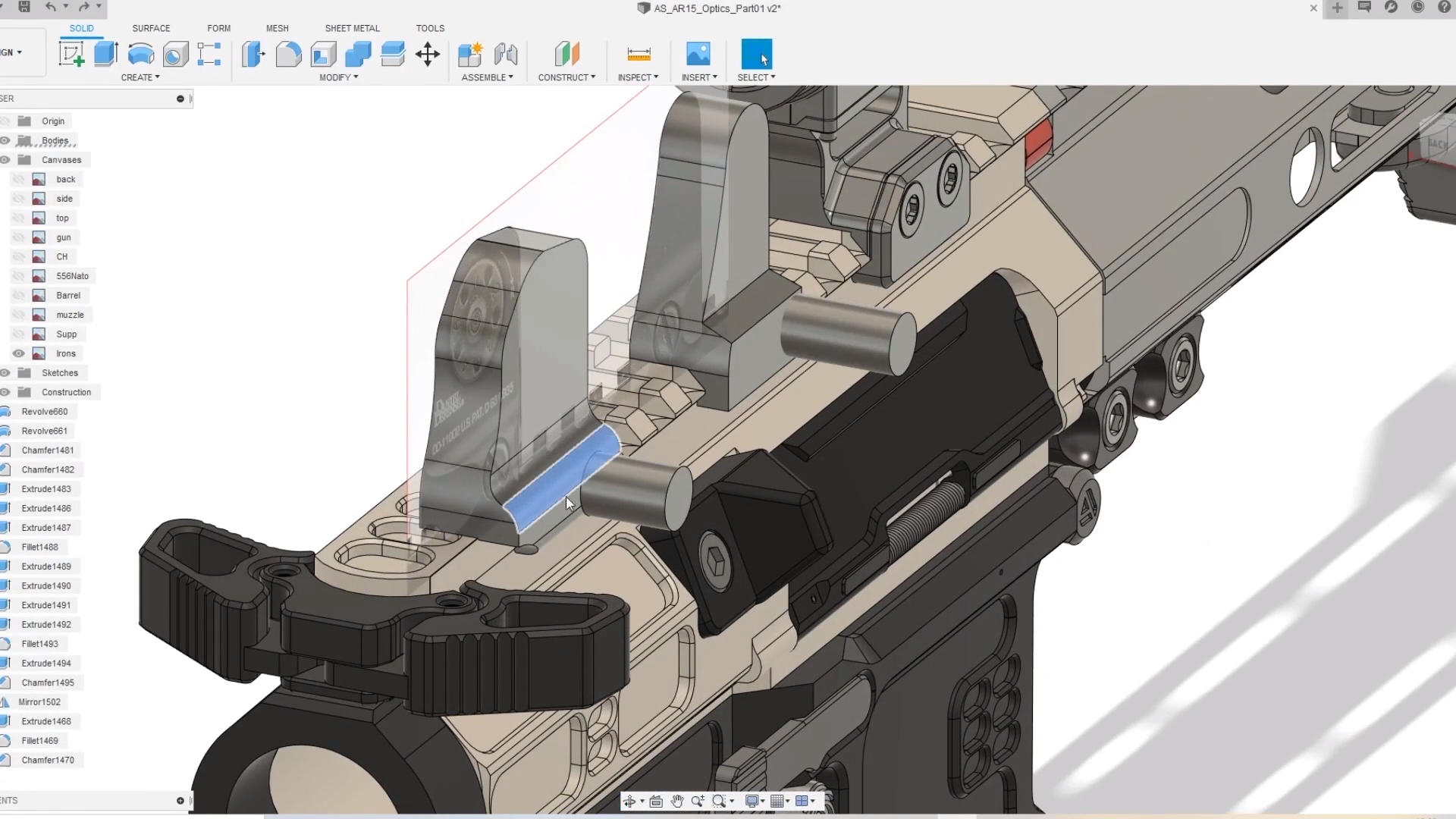1456x819 pixels.
Task: Activate the Move/Copy tool icon
Action: pos(428,54)
